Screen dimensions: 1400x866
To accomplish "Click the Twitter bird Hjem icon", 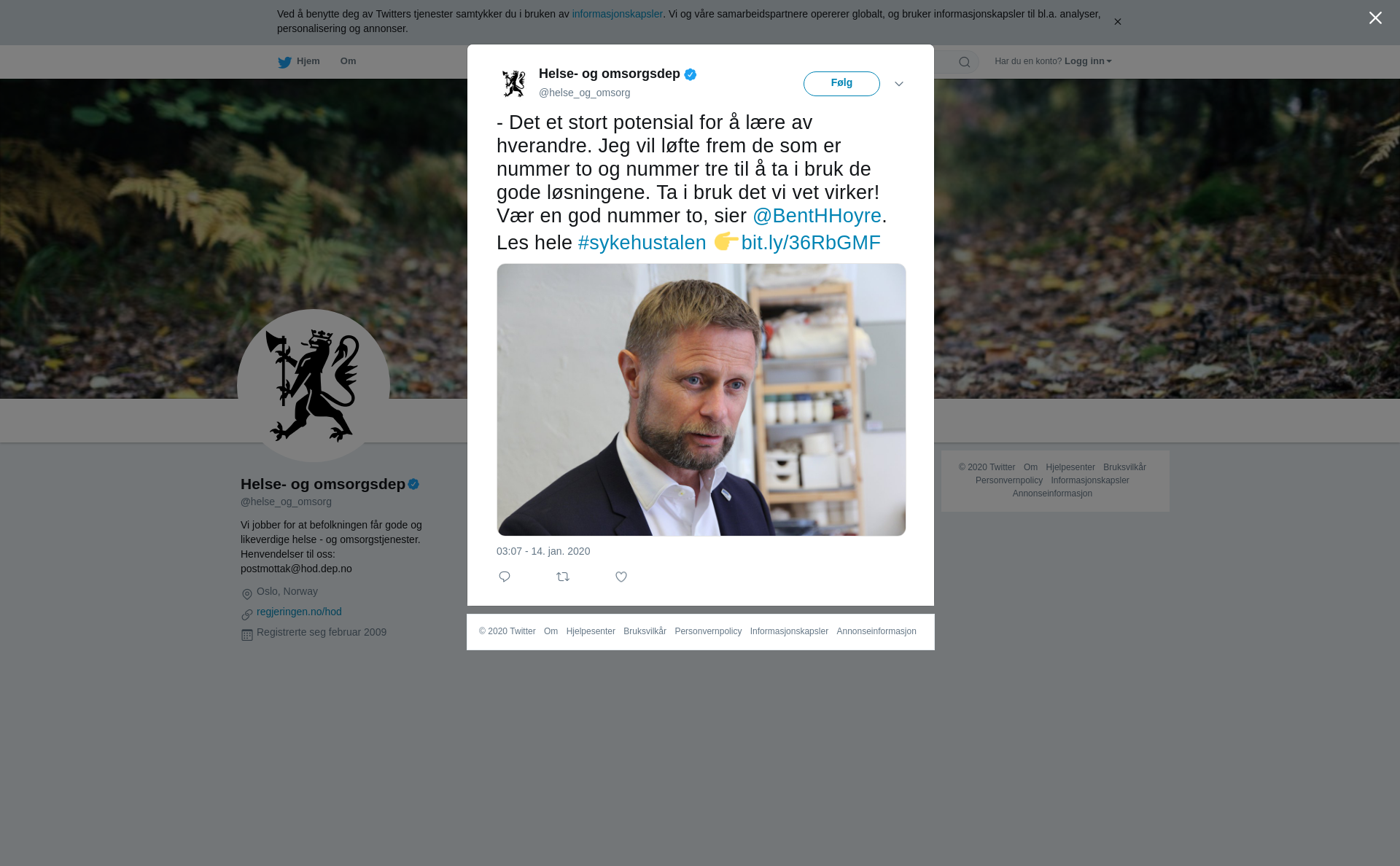I will tap(284, 62).
